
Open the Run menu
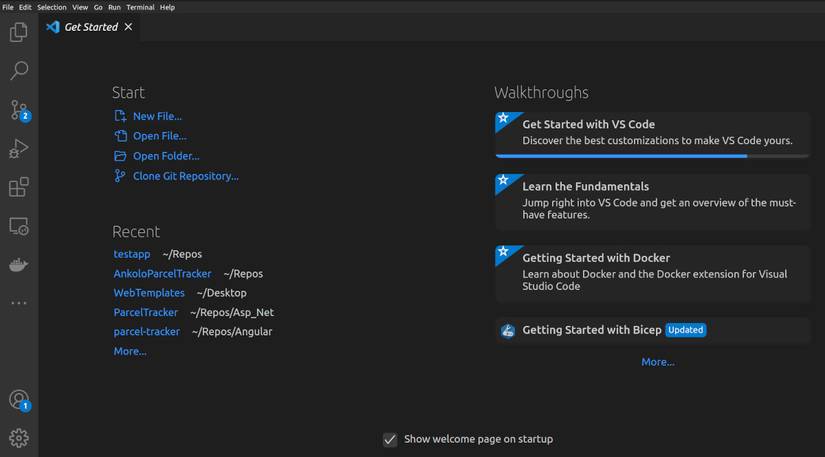pyautogui.click(x=114, y=7)
